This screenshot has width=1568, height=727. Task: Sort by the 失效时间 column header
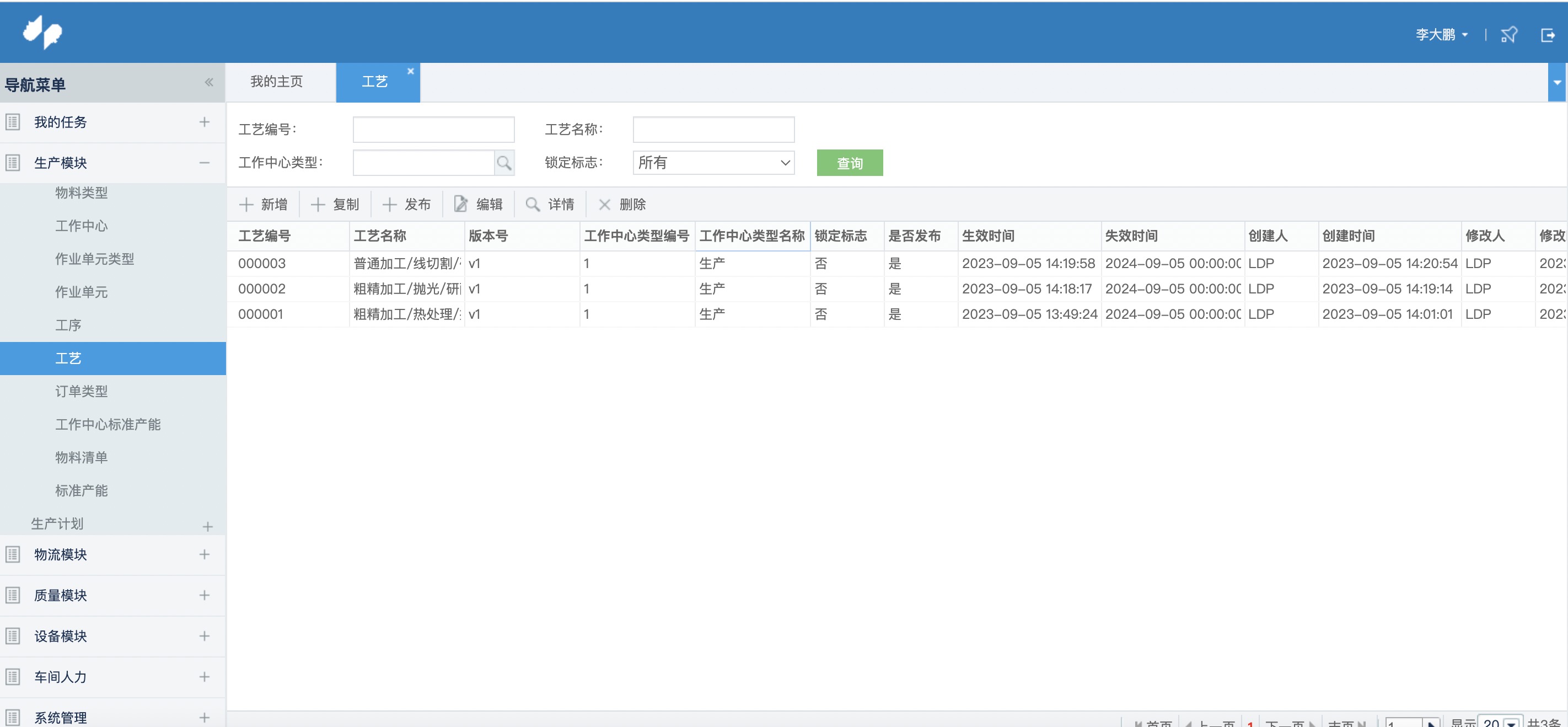point(1172,236)
